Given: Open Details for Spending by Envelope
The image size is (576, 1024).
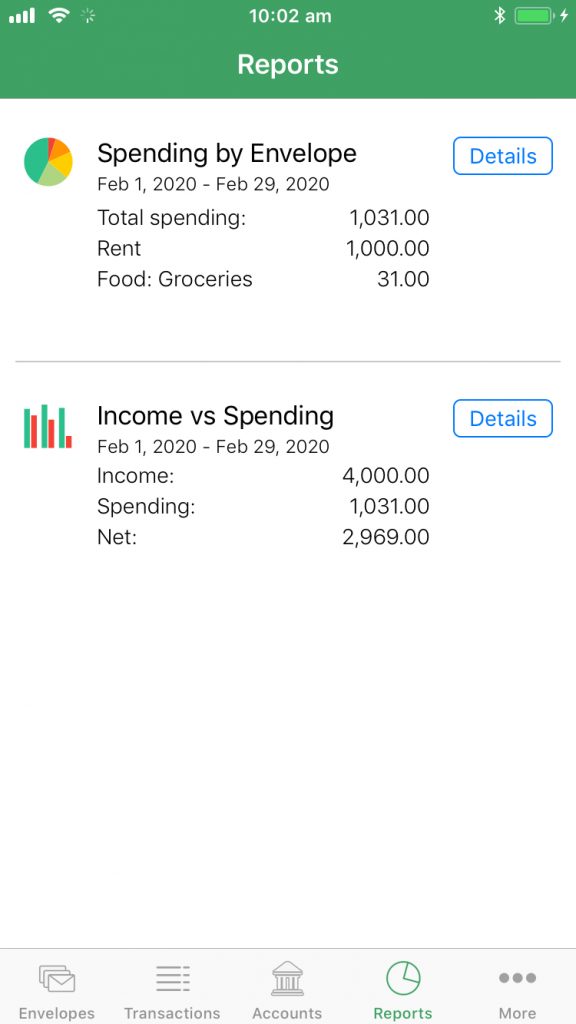Looking at the screenshot, I should pos(503,156).
